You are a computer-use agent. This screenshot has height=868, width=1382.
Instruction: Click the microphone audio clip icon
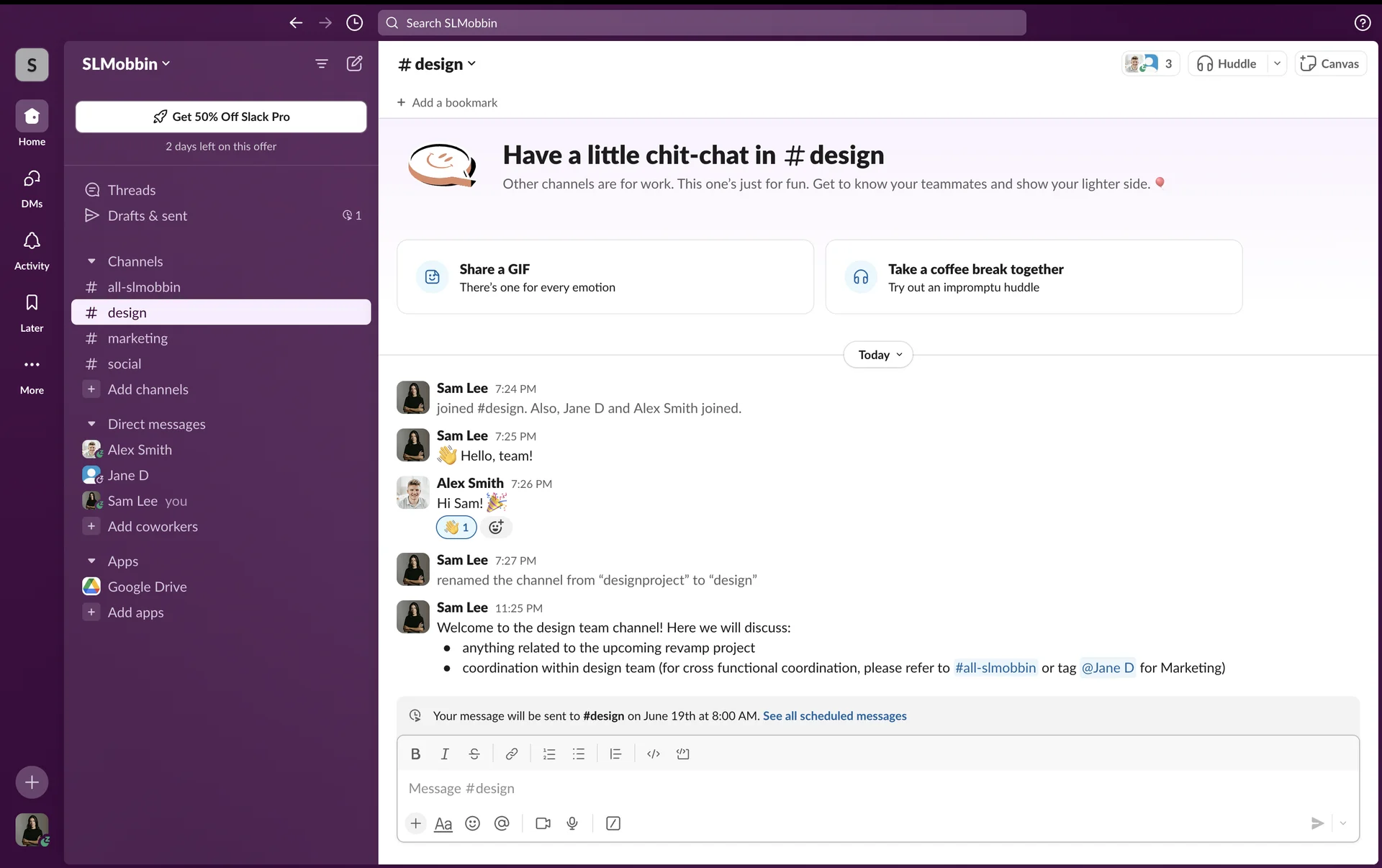[x=572, y=823]
